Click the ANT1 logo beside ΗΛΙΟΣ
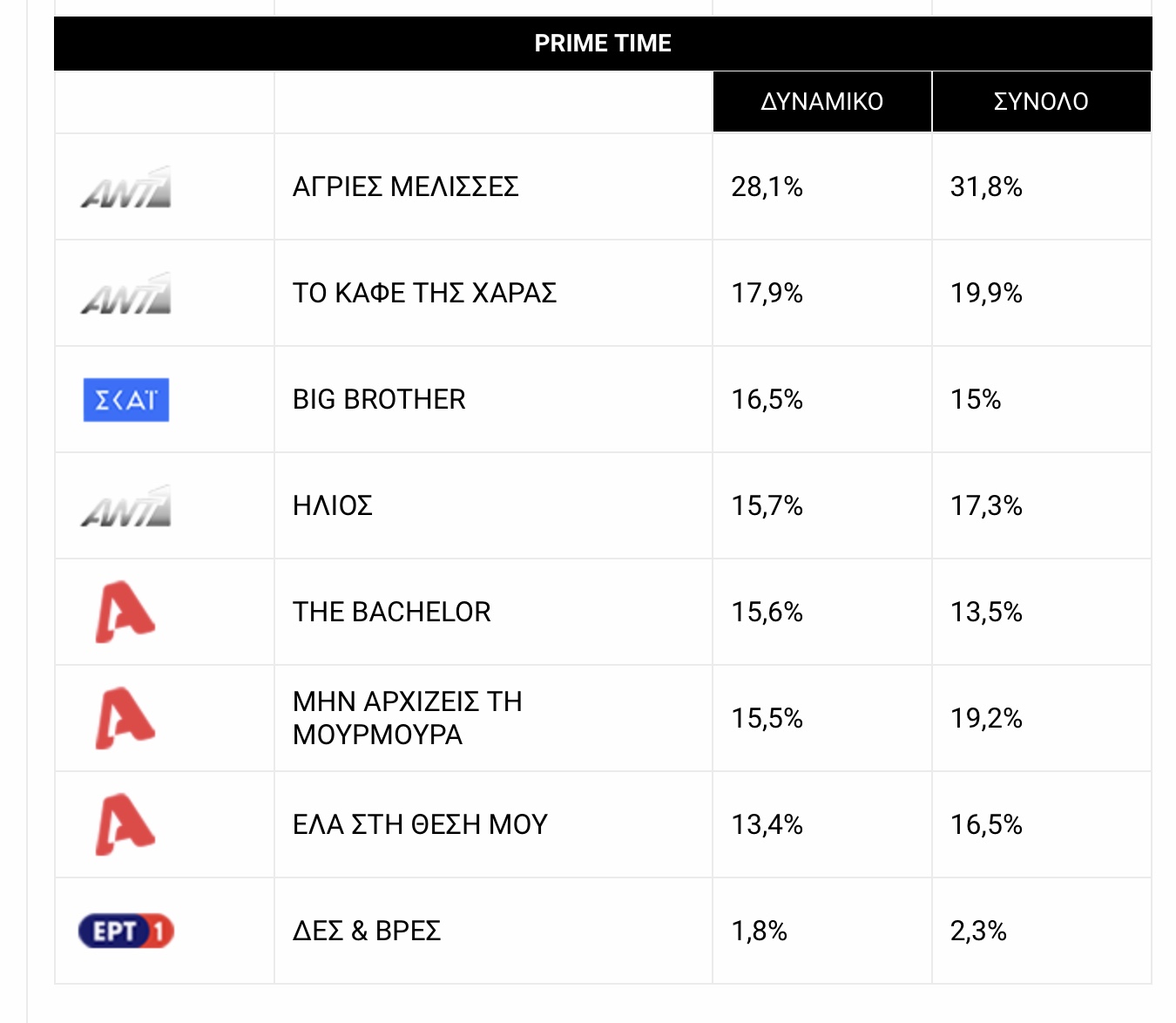Screen dimensions: 1176x1023 [x=126, y=506]
